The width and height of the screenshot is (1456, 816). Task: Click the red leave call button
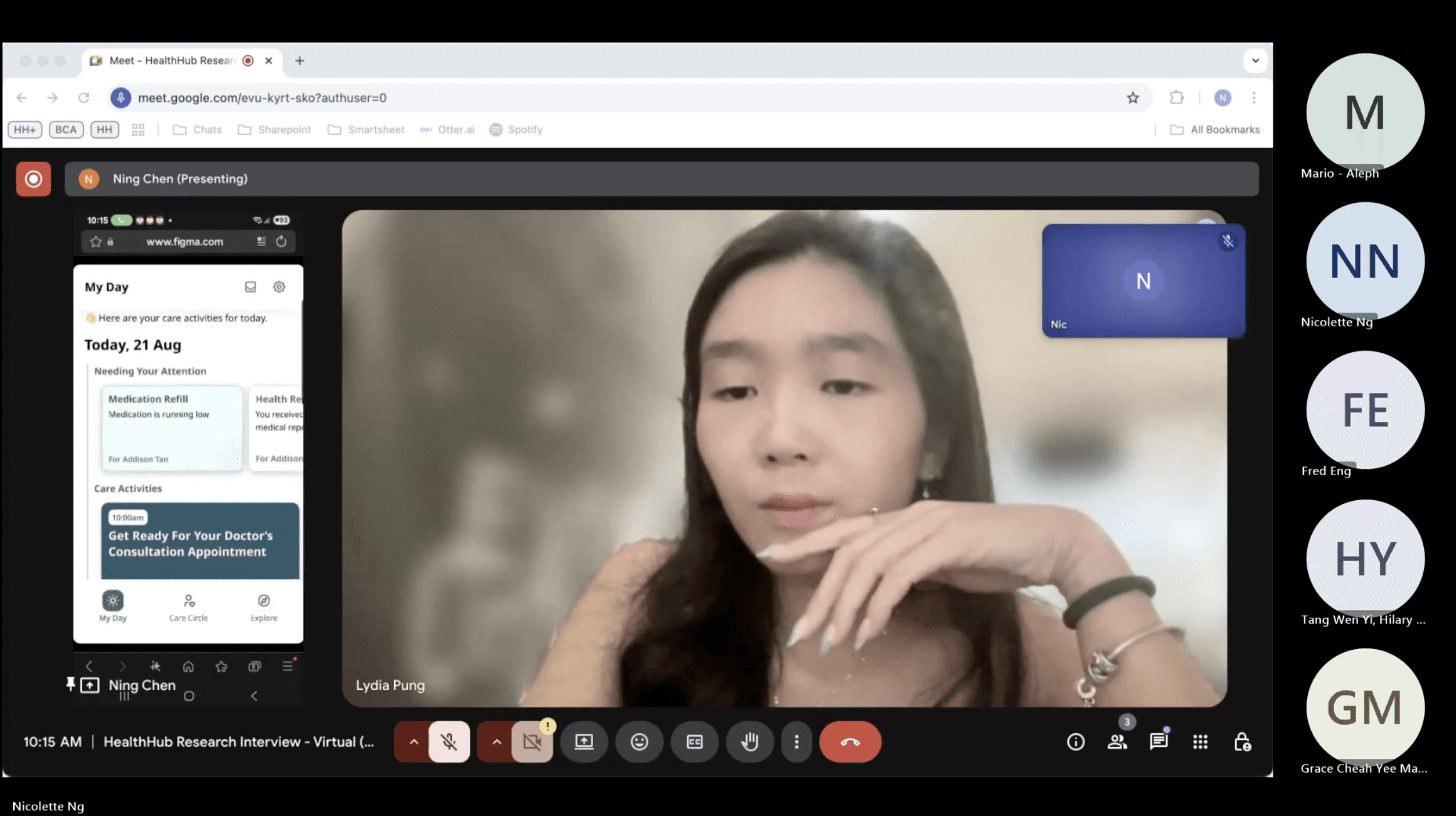[x=850, y=742]
